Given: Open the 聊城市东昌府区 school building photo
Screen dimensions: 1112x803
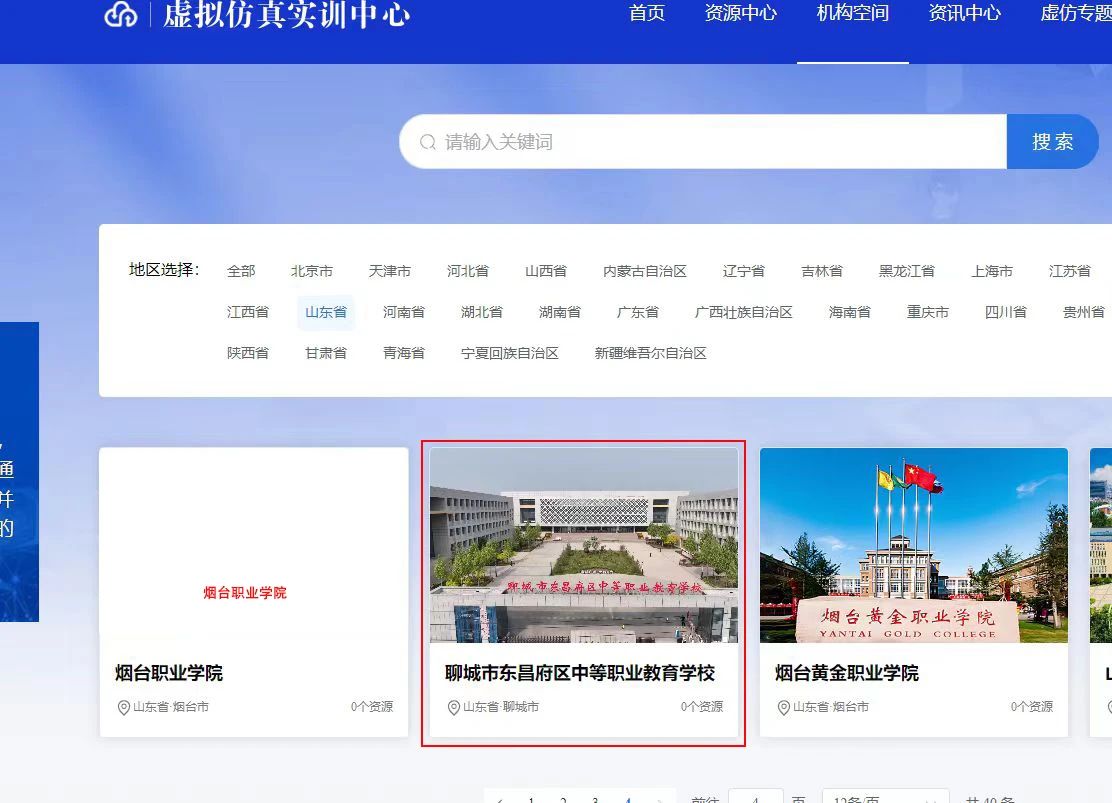Looking at the screenshot, I should point(584,545).
